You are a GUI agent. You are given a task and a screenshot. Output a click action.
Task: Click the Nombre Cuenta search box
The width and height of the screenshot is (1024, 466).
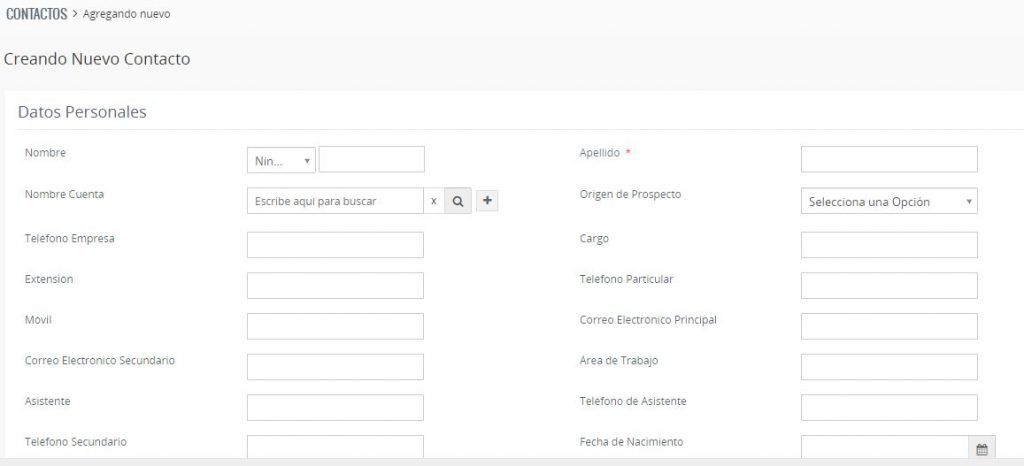coord(334,201)
